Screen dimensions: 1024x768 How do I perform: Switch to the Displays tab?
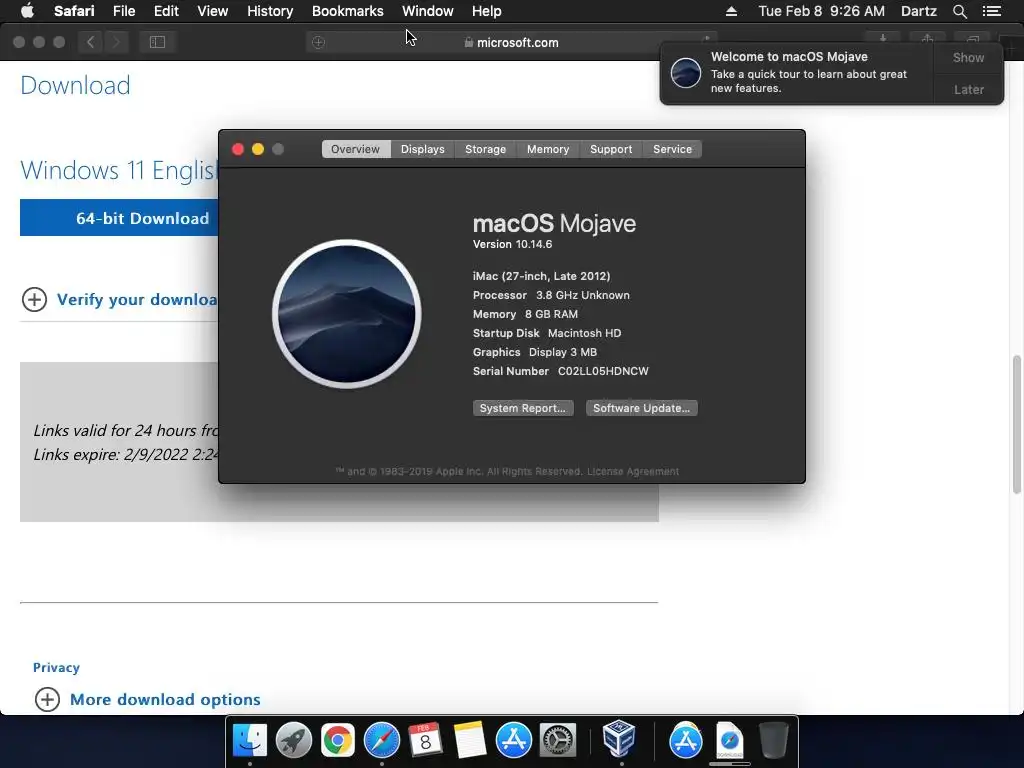423,149
